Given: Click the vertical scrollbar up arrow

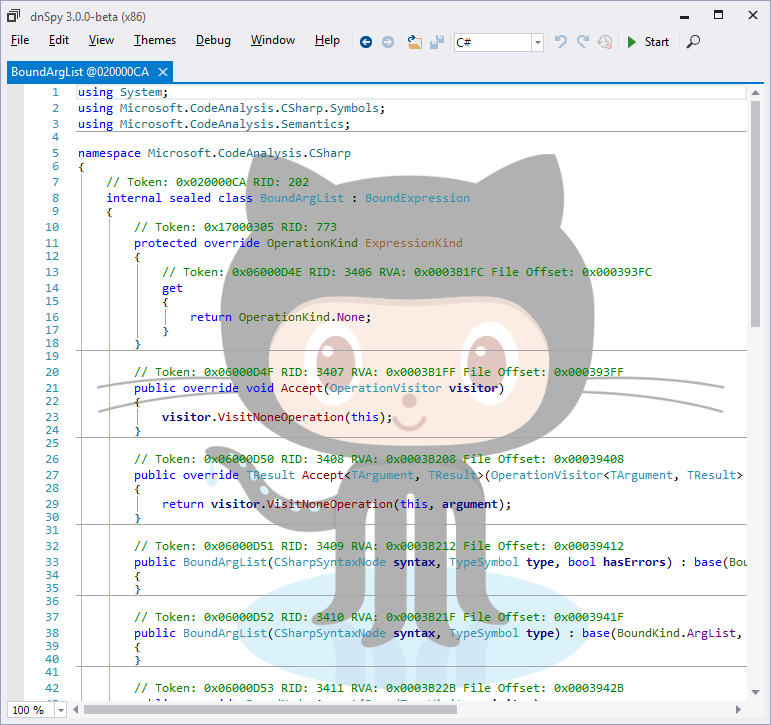Looking at the screenshot, I should pyautogui.click(x=756, y=92).
